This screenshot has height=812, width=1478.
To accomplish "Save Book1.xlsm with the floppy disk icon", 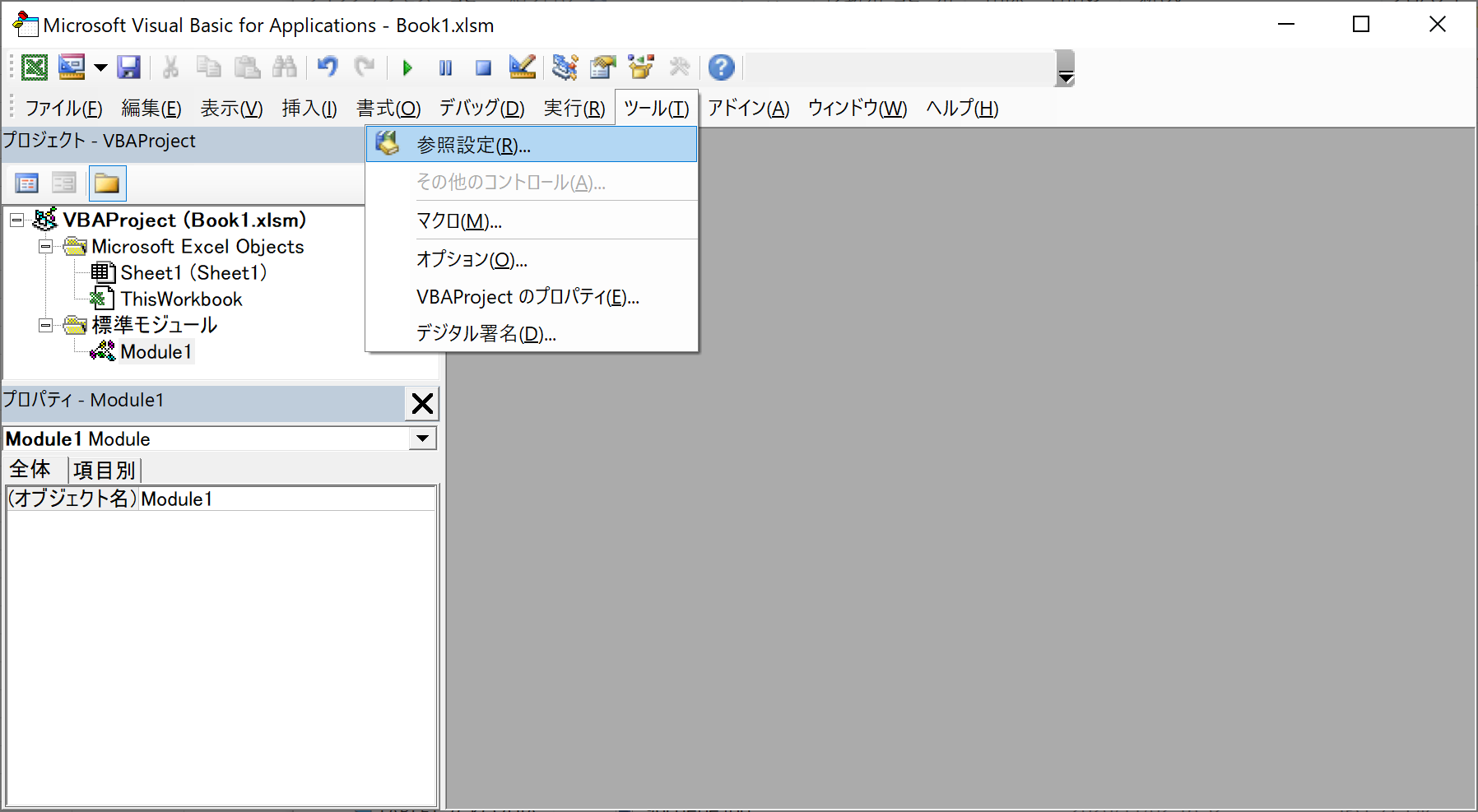I will [129, 67].
